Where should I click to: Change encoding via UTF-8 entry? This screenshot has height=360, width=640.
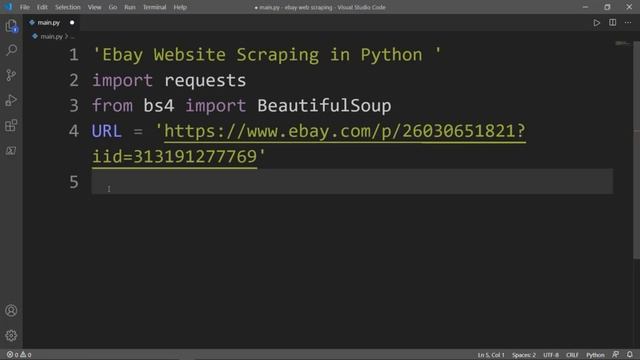551,355
